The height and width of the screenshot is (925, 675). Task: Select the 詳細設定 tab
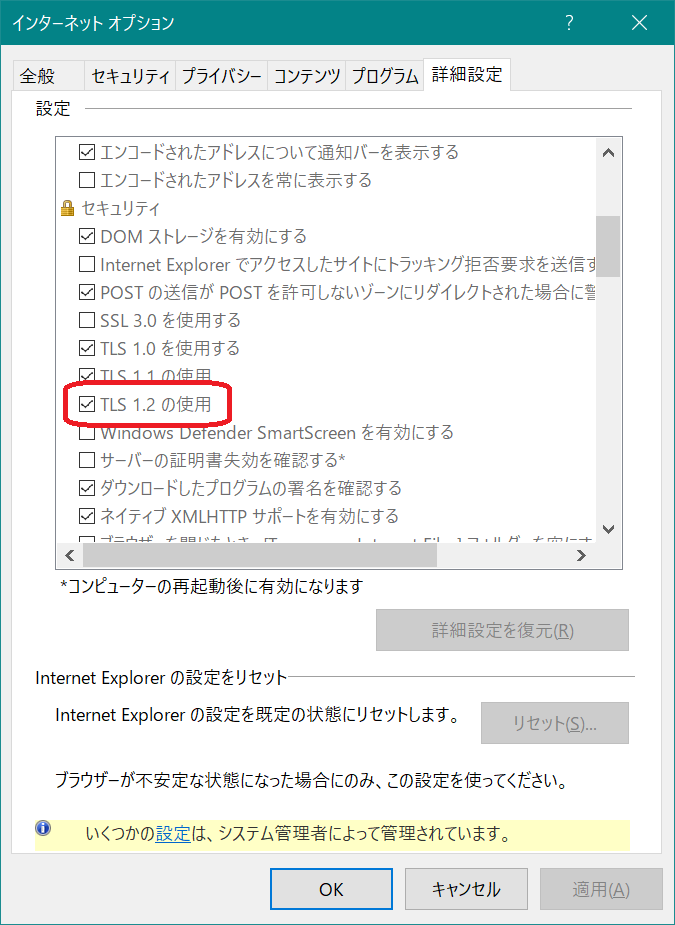tap(467, 75)
